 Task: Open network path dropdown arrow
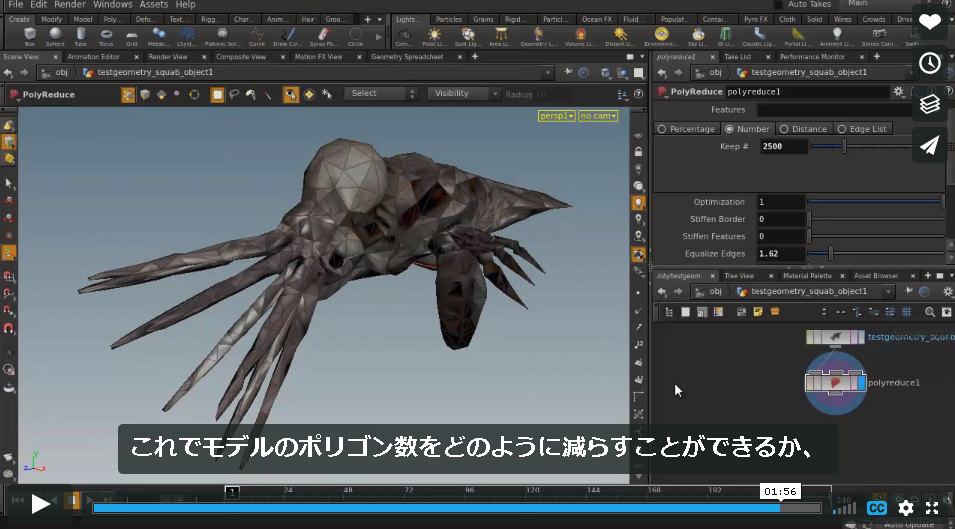(x=889, y=292)
